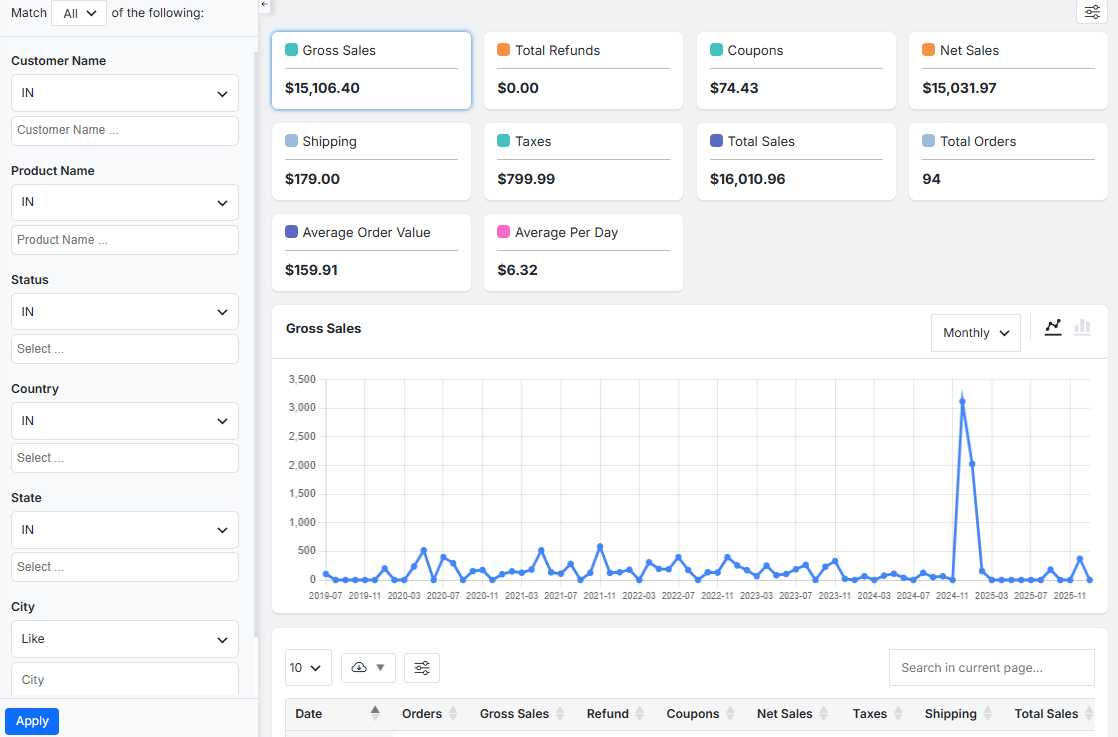Click the Gross Sales chart title
Viewport: 1118px width, 737px height.
pos(324,329)
